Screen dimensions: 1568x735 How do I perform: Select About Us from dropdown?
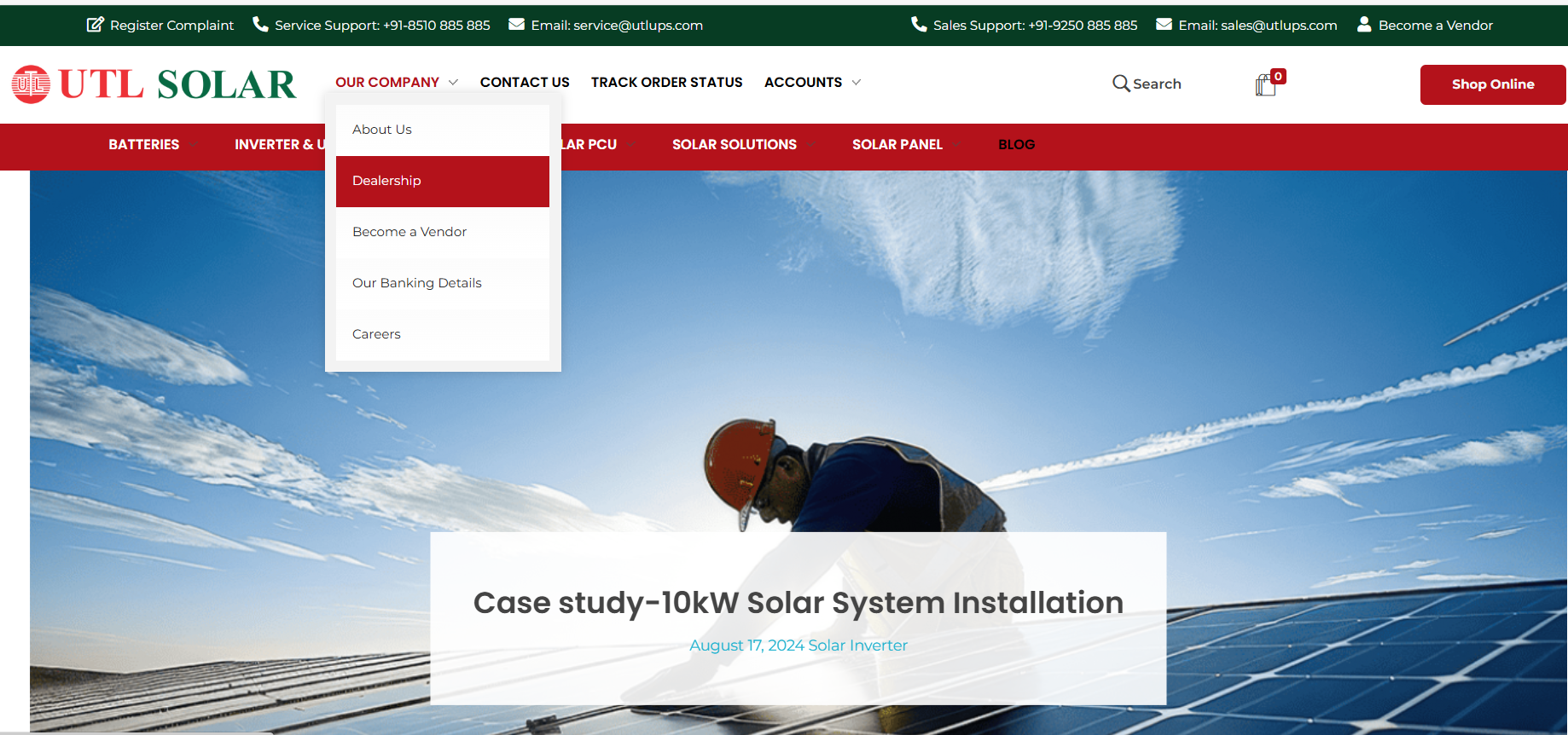[443, 130]
